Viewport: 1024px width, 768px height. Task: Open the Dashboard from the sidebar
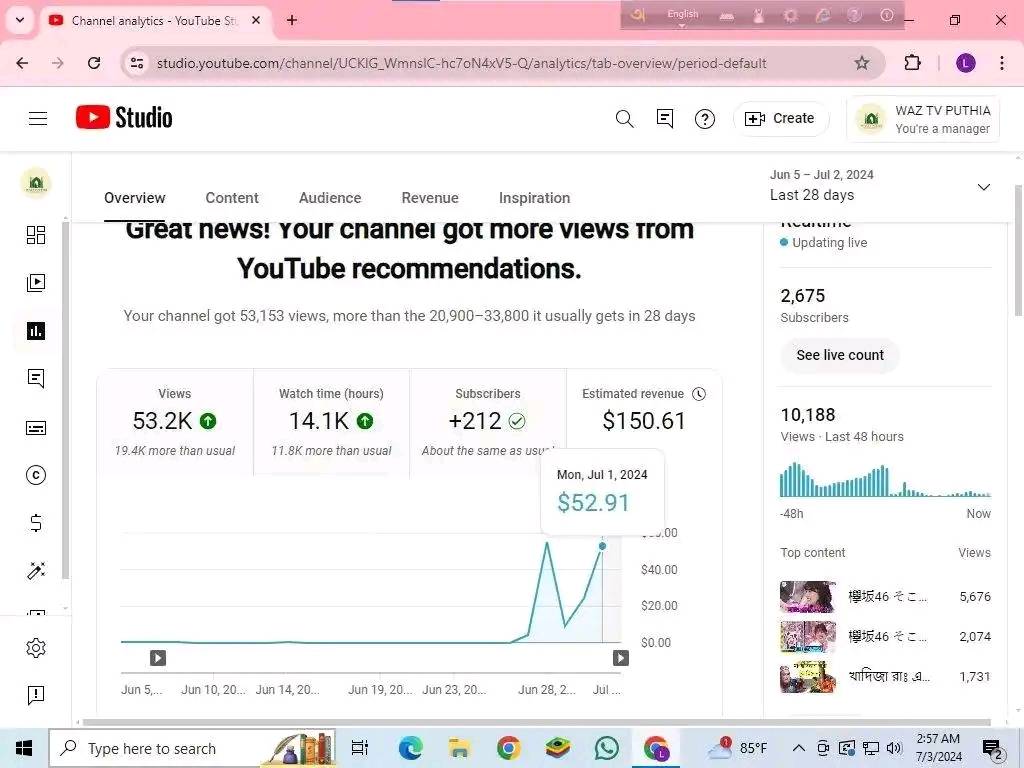click(36, 234)
